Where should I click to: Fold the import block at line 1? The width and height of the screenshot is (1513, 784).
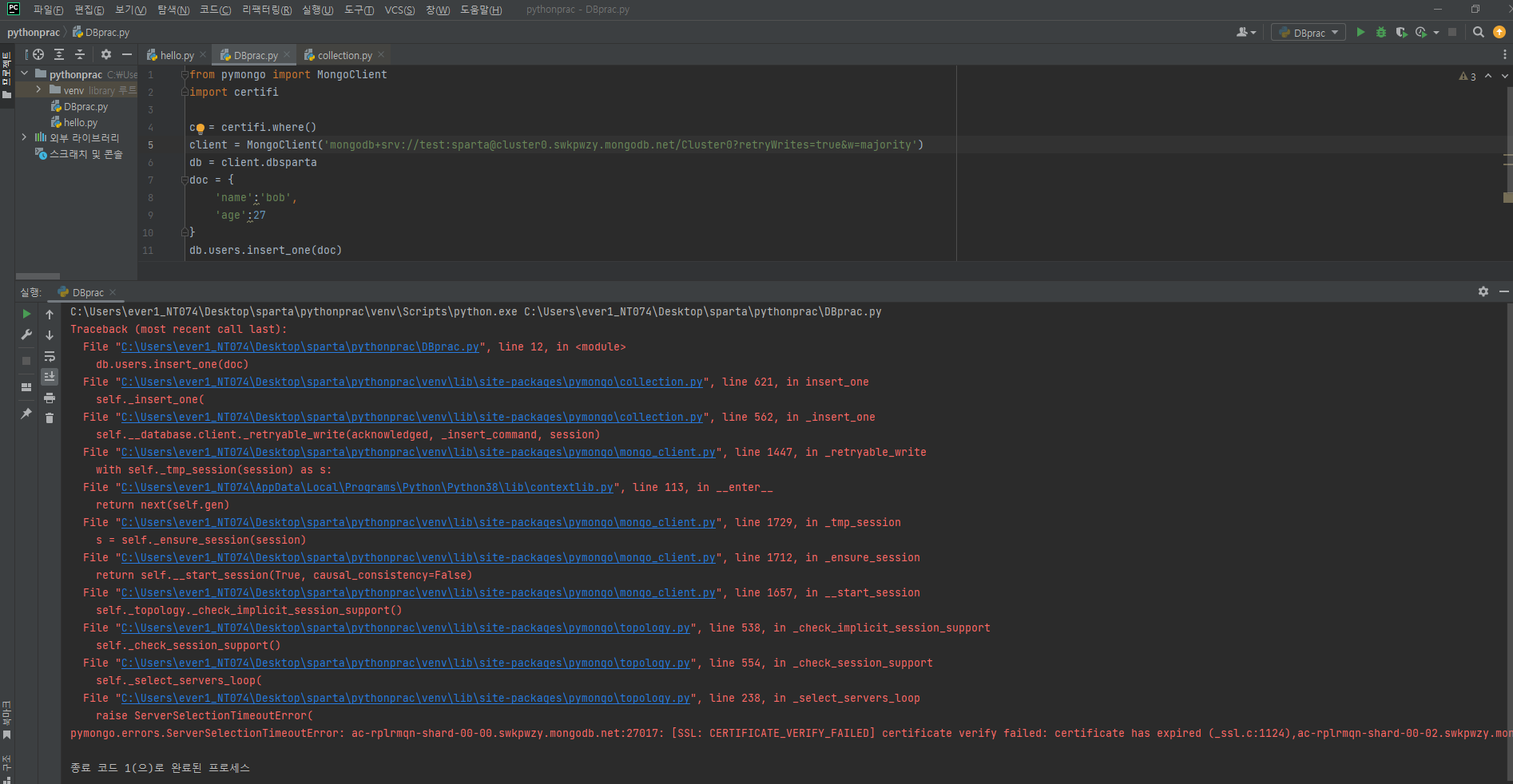coord(185,74)
